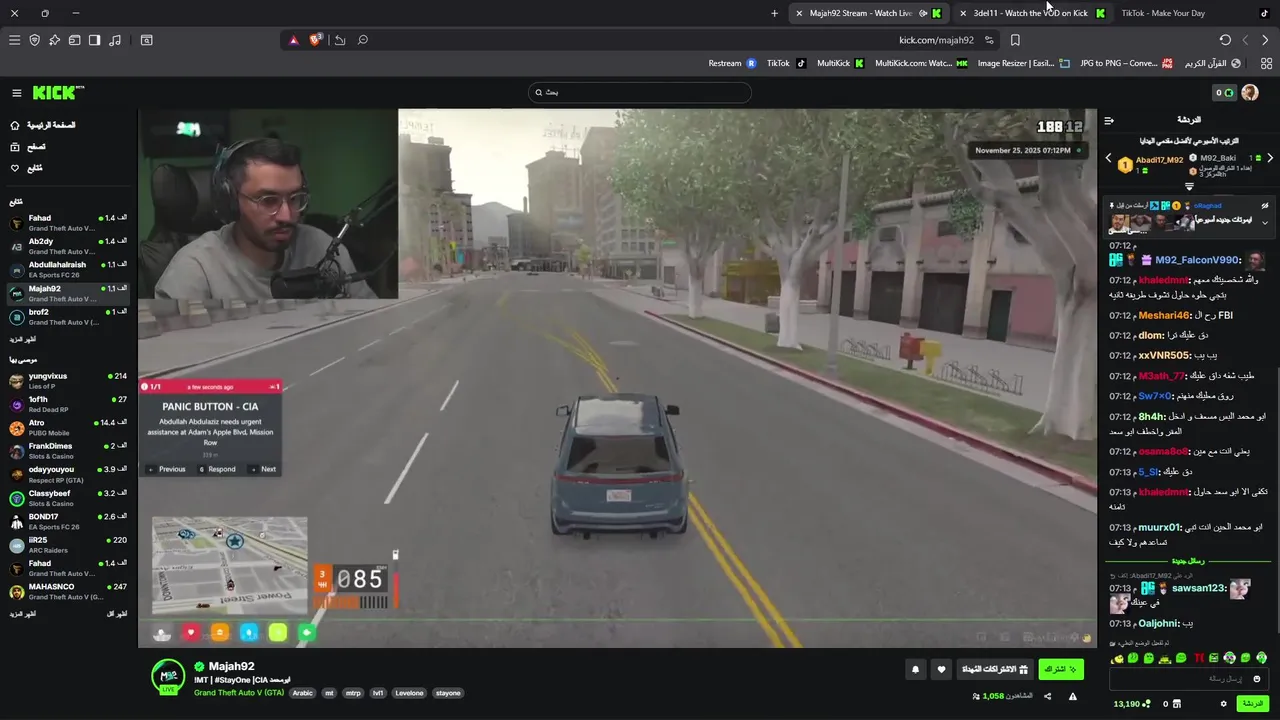Show the next gifter leaderboard entry
Viewport: 1280px width, 720px height.
[x=1270, y=158]
